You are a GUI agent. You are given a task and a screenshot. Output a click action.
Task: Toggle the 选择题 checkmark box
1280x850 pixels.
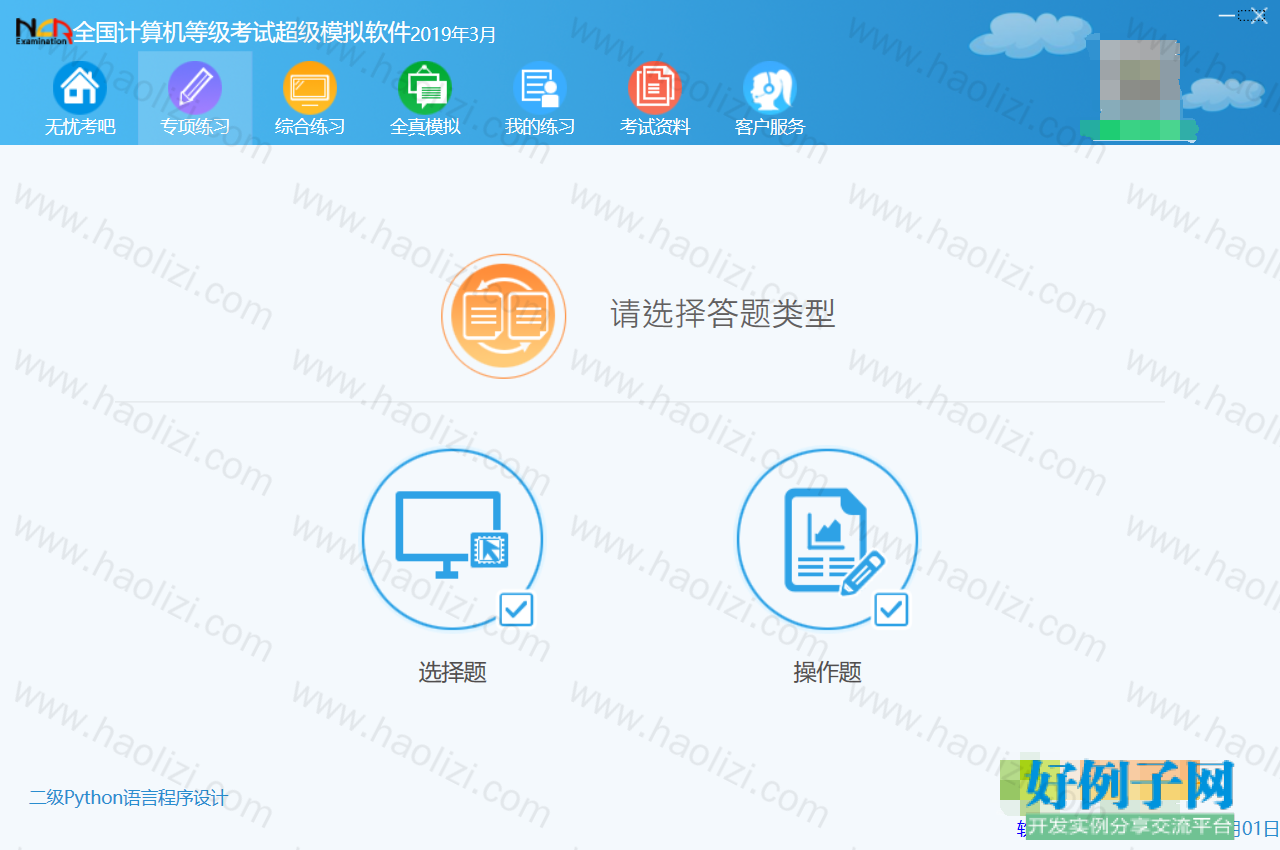pyautogui.click(x=516, y=609)
